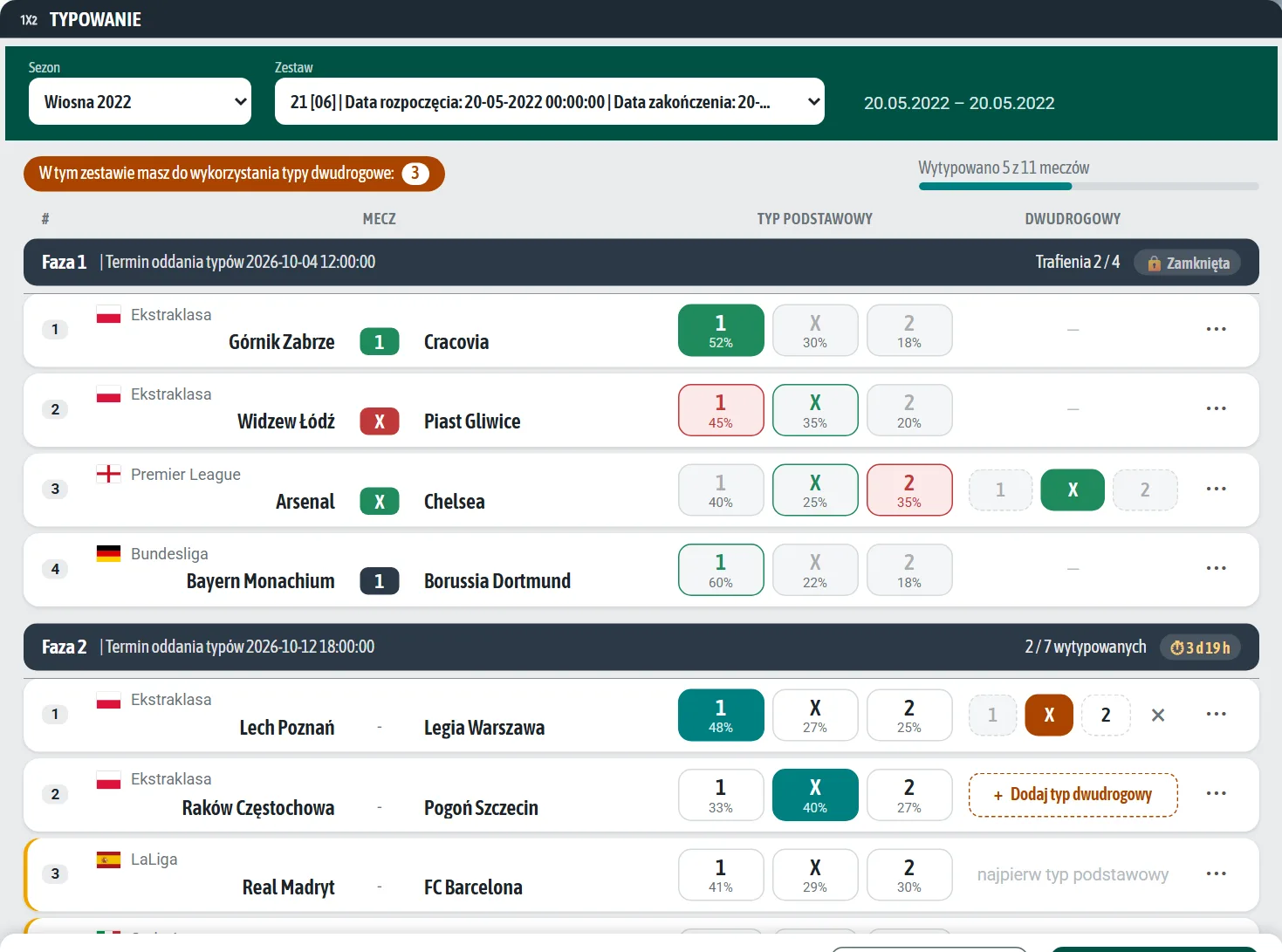The image size is (1282, 952).
Task: Click the X 35% pick for Widzew Łódź
Action: (x=815, y=410)
